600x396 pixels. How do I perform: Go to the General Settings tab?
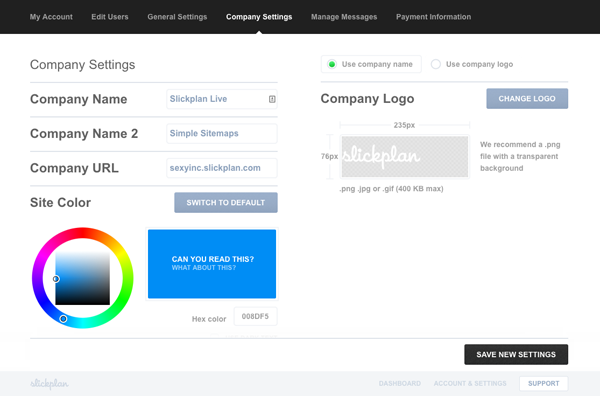click(x=177, y=17)
